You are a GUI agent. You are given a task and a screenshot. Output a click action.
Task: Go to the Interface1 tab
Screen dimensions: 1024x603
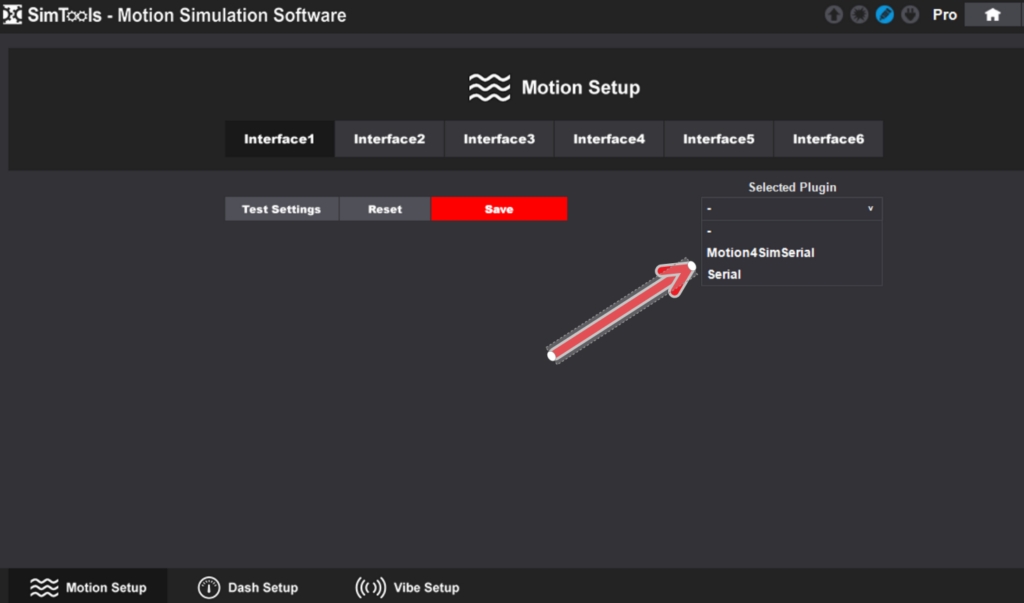click(279, 139)
